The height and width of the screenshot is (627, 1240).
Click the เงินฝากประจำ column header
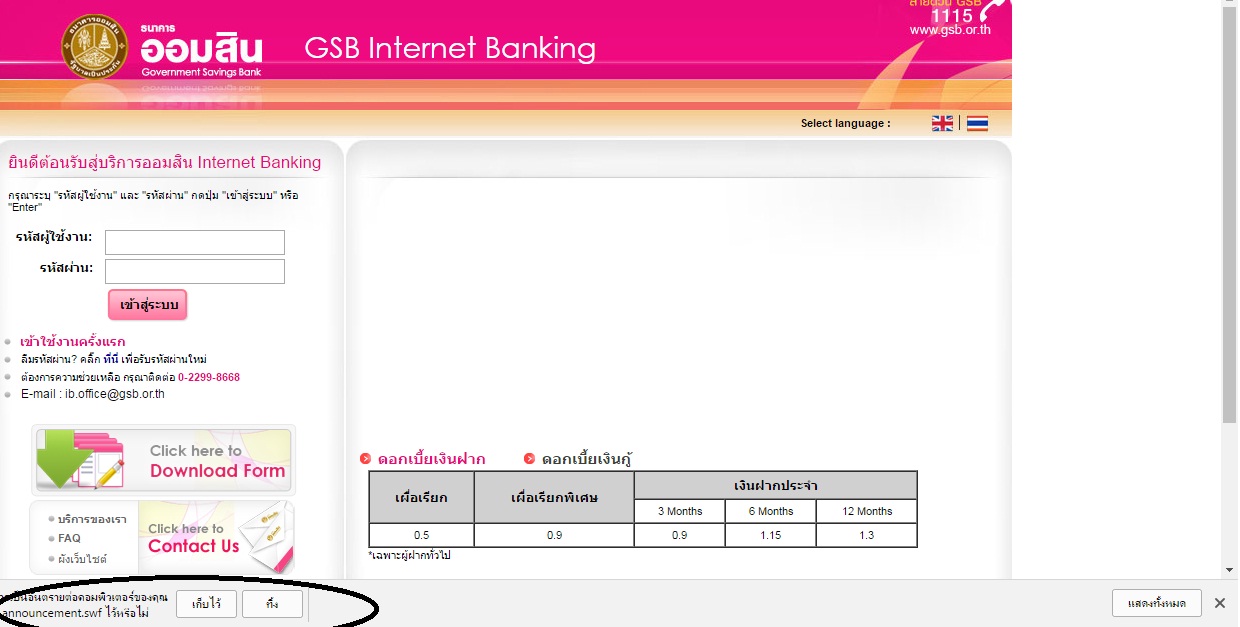point(776,486)
